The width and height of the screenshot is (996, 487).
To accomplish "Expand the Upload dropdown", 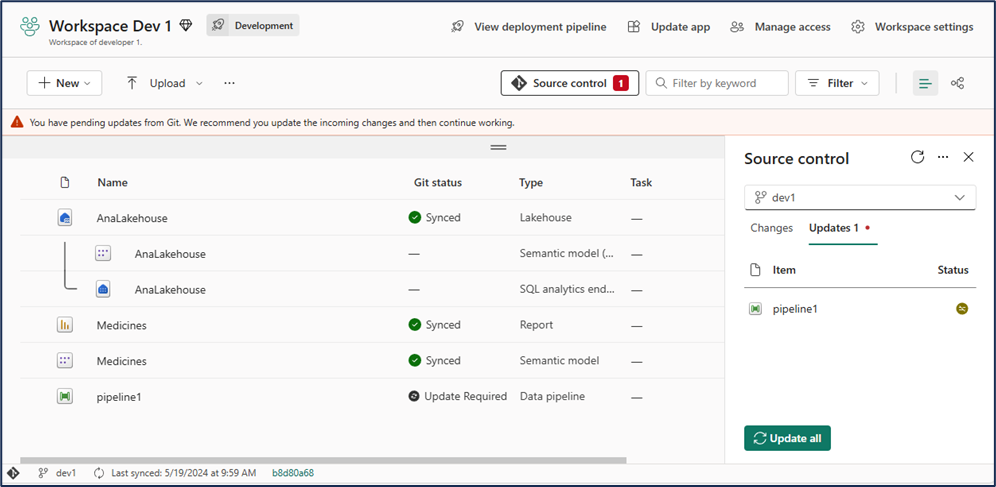I will click(x=164, y=83).
